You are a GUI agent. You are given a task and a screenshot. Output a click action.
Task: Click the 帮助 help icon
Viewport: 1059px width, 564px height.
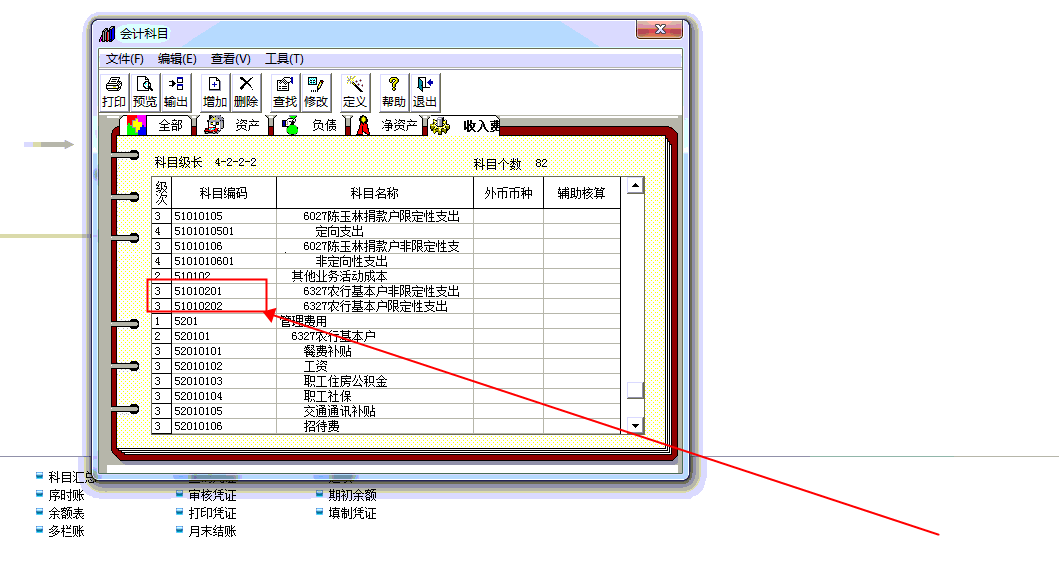pyautogui.click(x=394, y=92)
